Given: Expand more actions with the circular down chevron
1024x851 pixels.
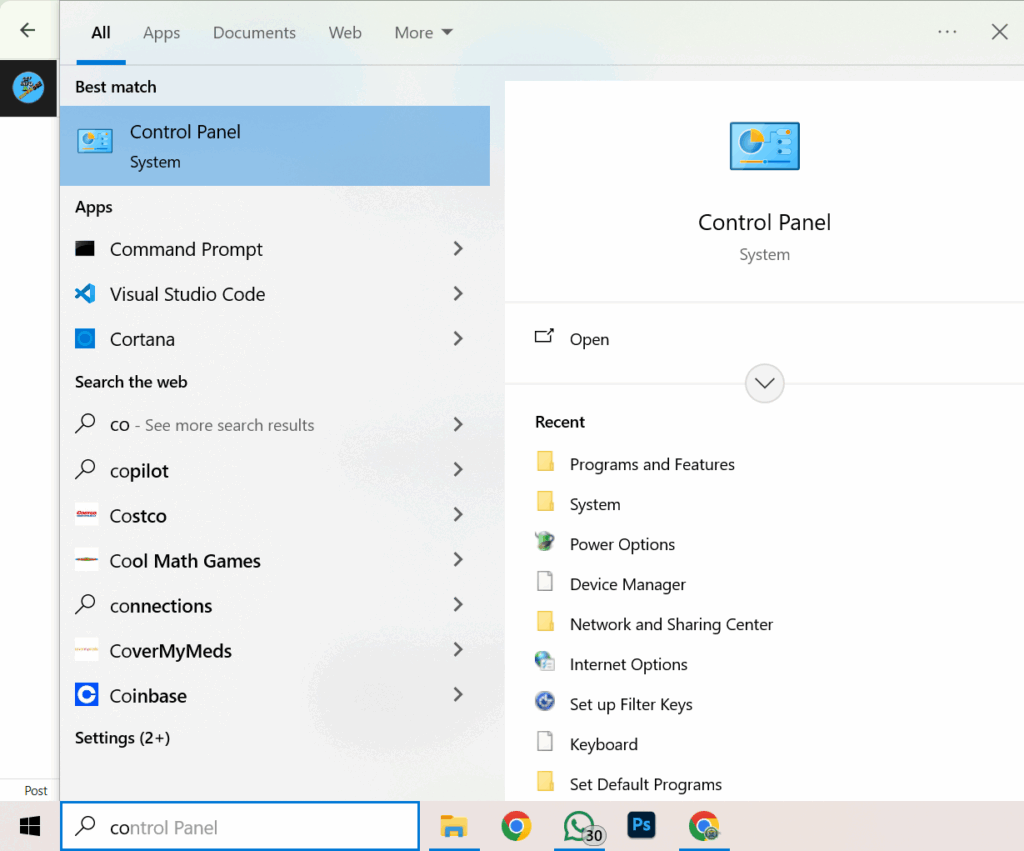Looking at the screenshot, I should [765, 383].
